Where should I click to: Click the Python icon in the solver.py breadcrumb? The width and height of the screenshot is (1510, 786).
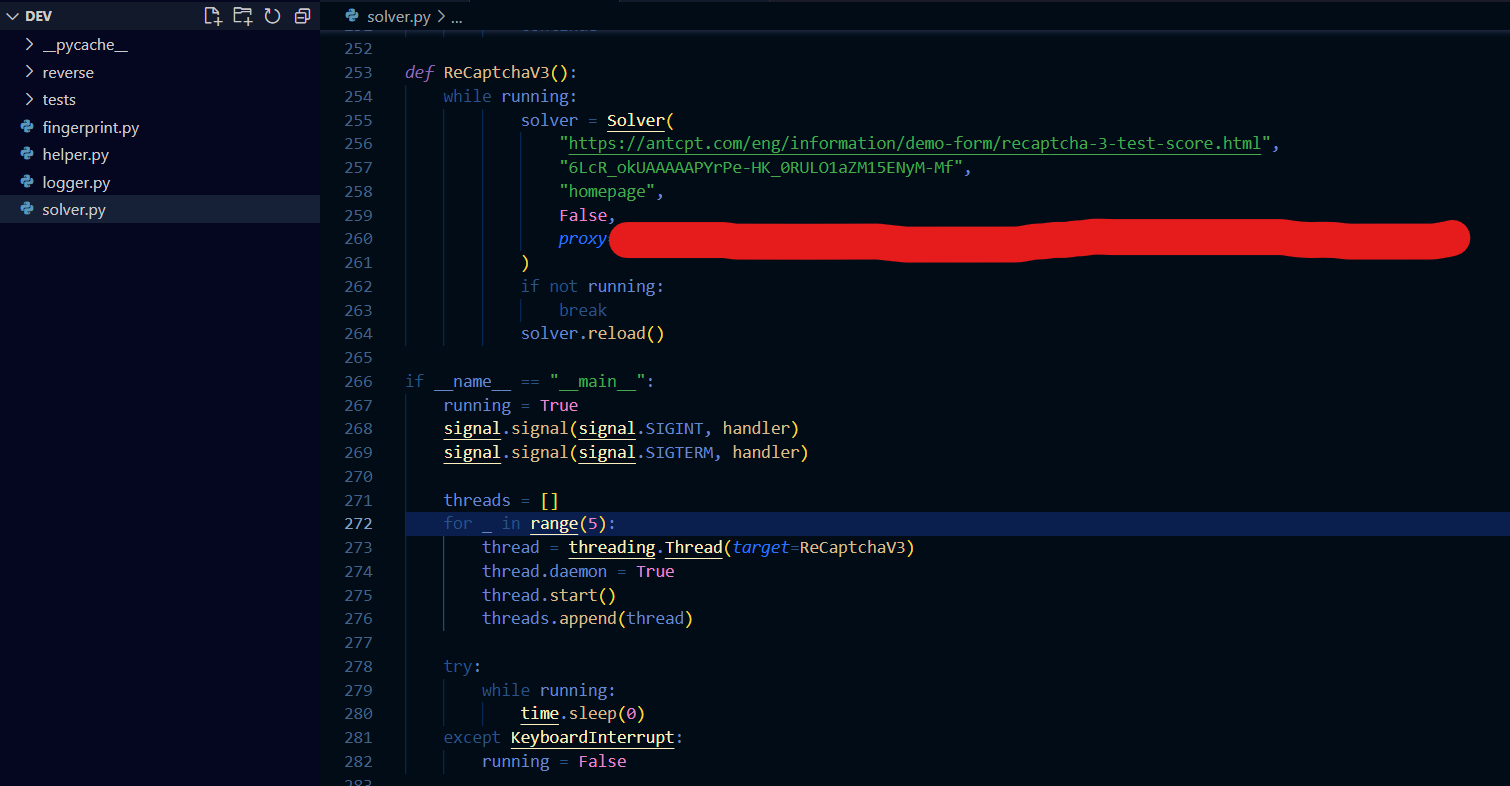tap(351, 17)
